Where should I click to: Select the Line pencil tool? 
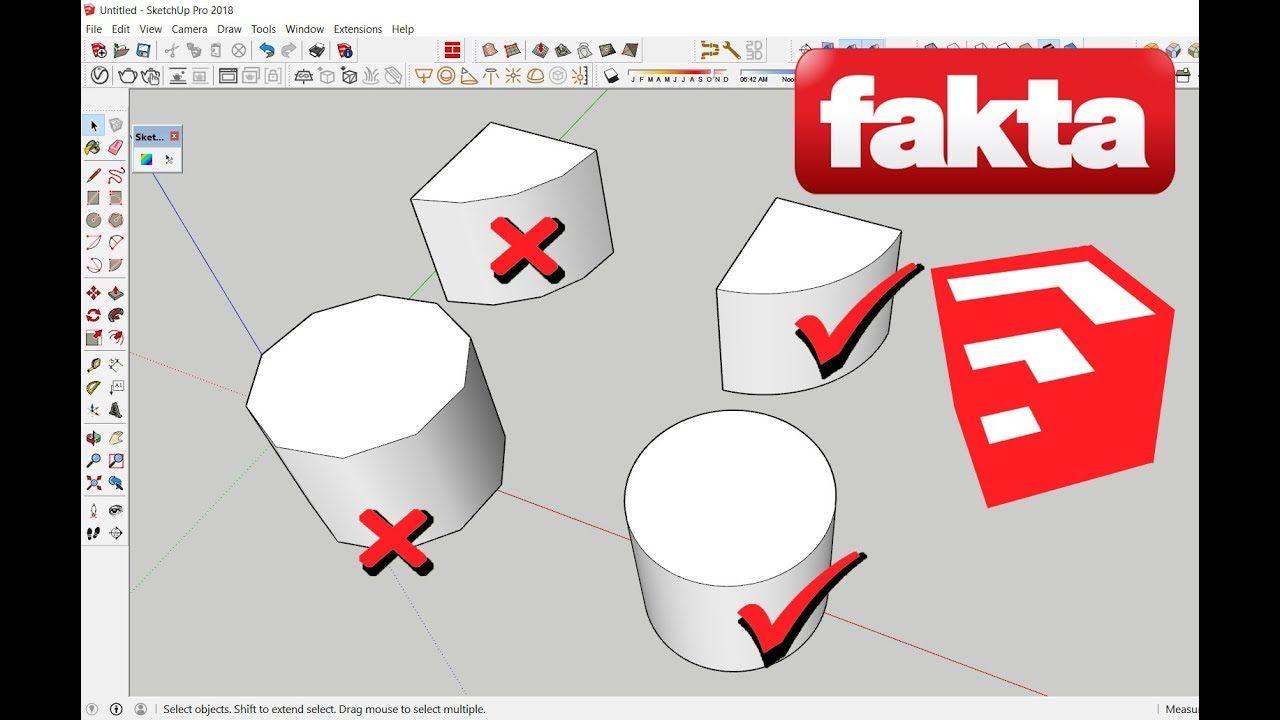94,176
